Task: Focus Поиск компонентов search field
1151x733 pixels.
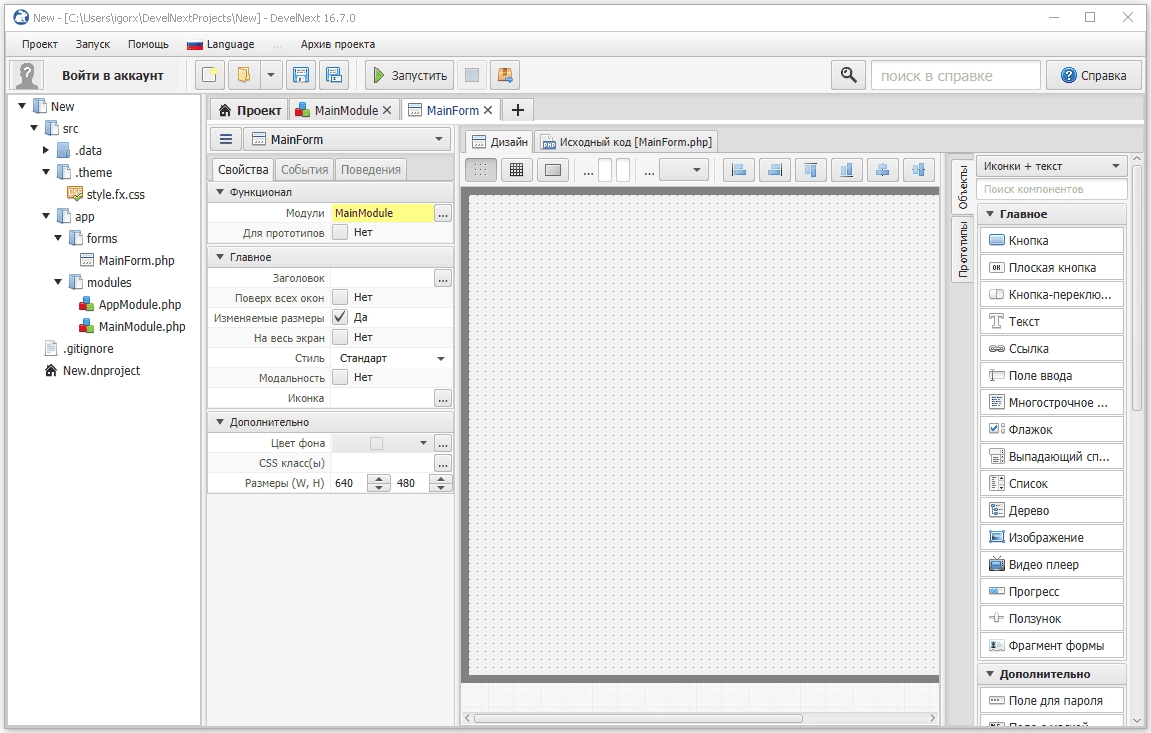Action: tap(1051, 189)
